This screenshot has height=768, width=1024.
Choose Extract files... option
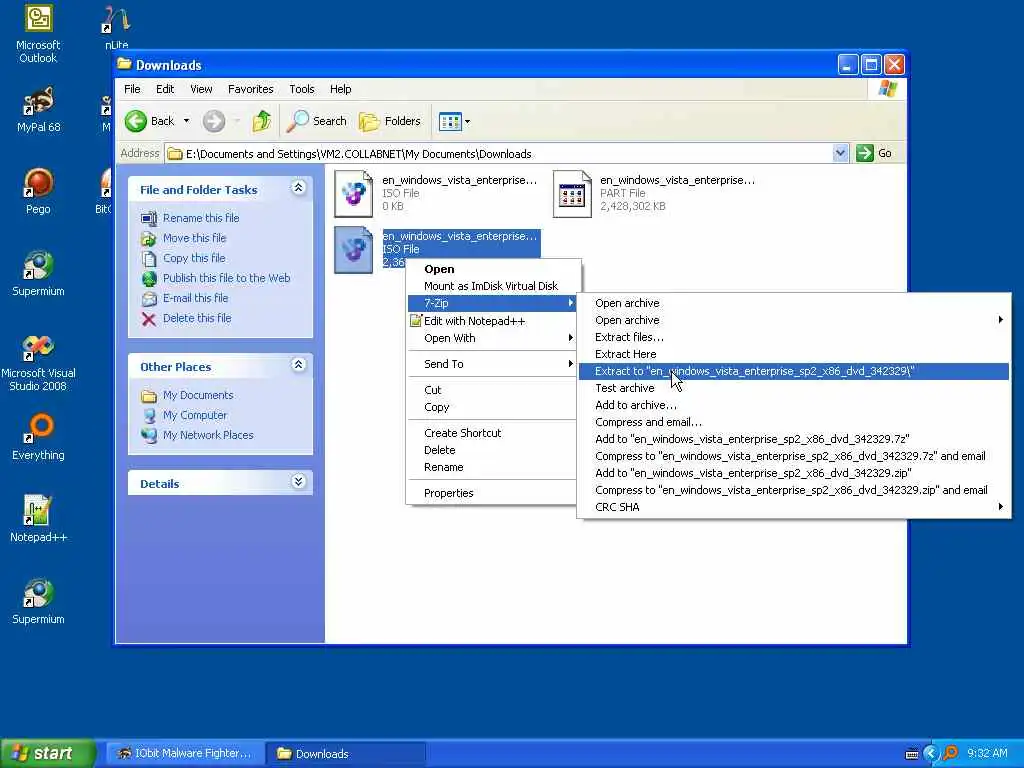pos(794,337)
